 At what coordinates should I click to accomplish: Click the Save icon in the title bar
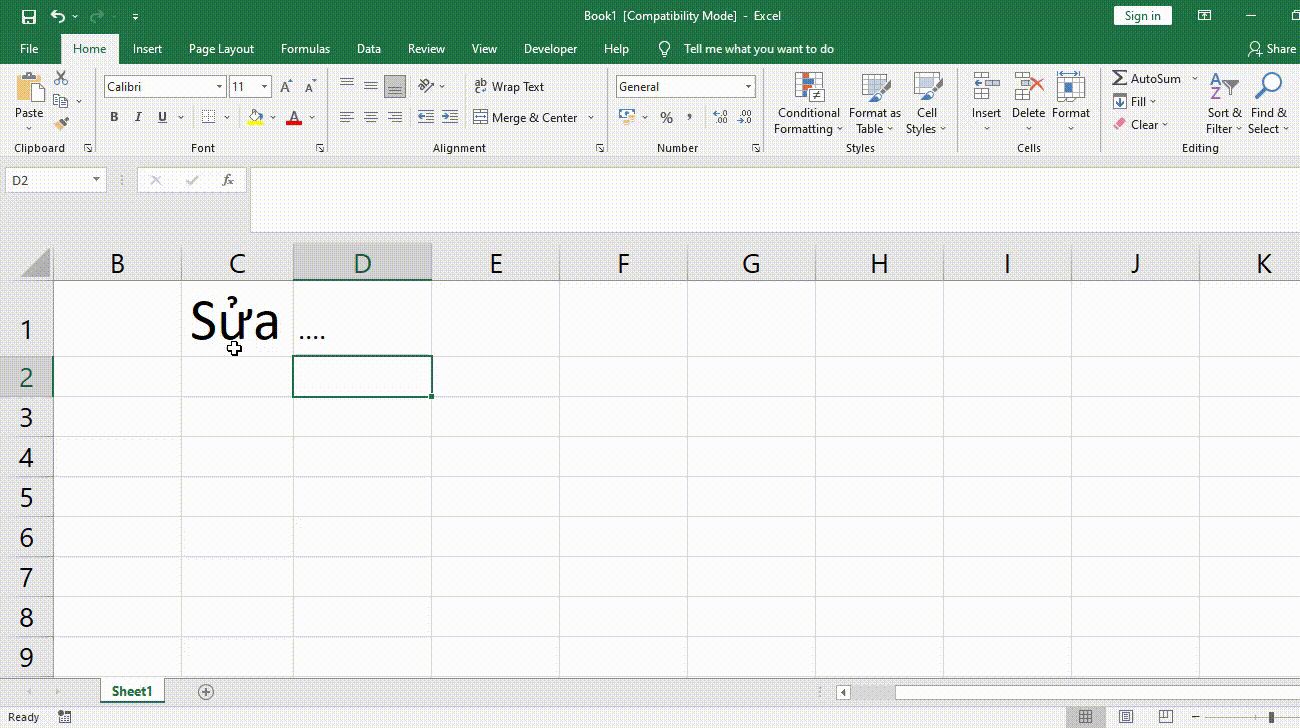click(28, 16)
